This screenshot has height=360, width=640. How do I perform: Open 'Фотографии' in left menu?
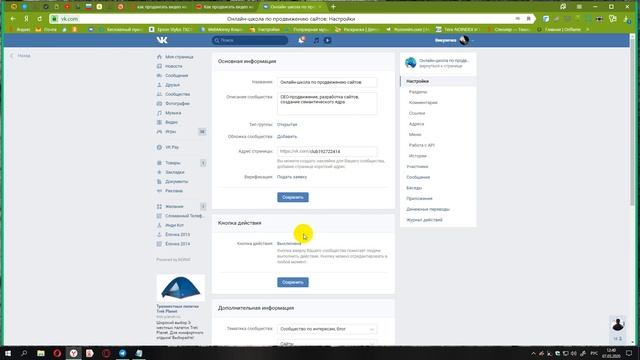point(178,104)
